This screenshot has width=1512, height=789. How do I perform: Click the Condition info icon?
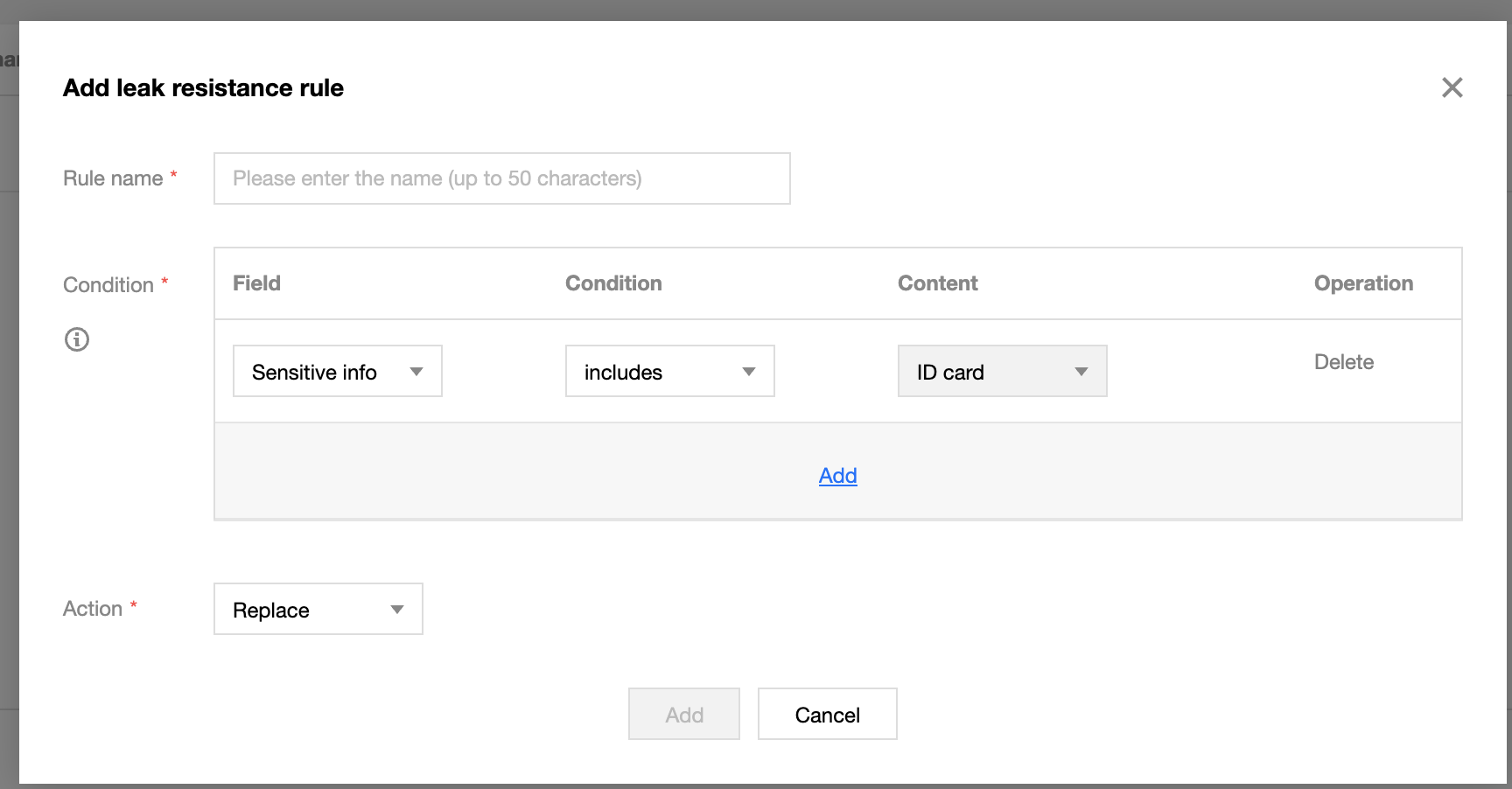(77, 339)
